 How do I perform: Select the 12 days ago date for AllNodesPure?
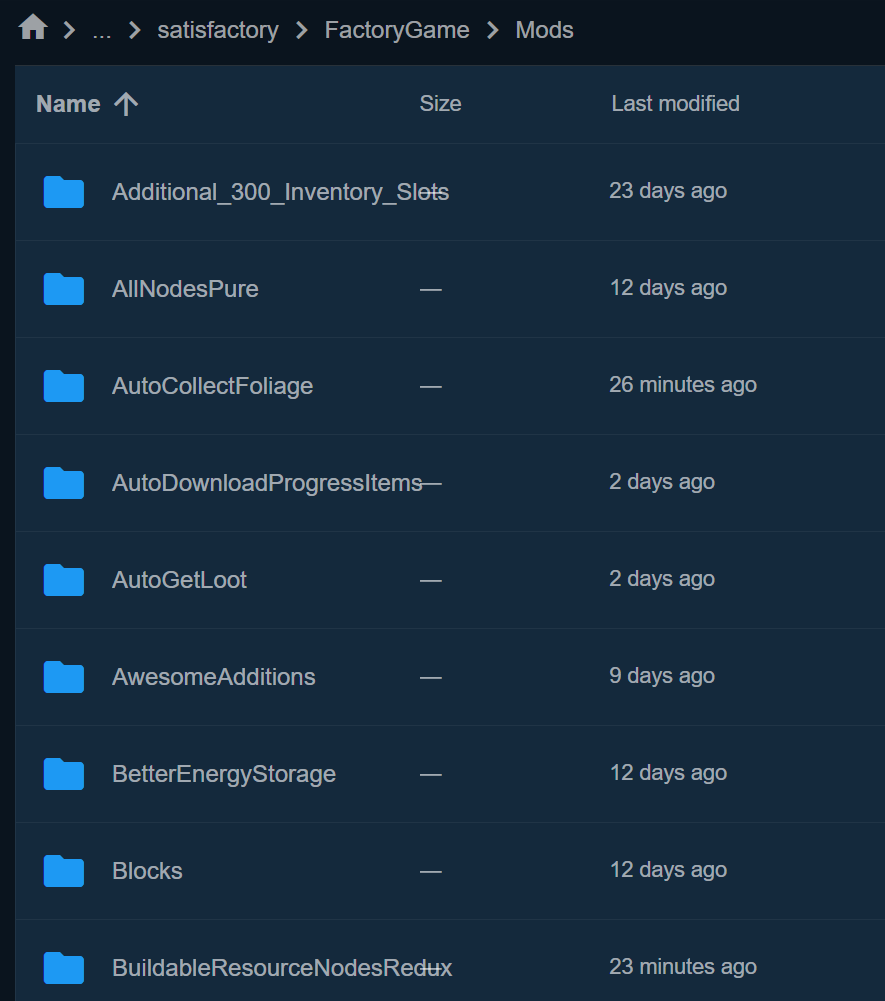click(x=668, y=288)
